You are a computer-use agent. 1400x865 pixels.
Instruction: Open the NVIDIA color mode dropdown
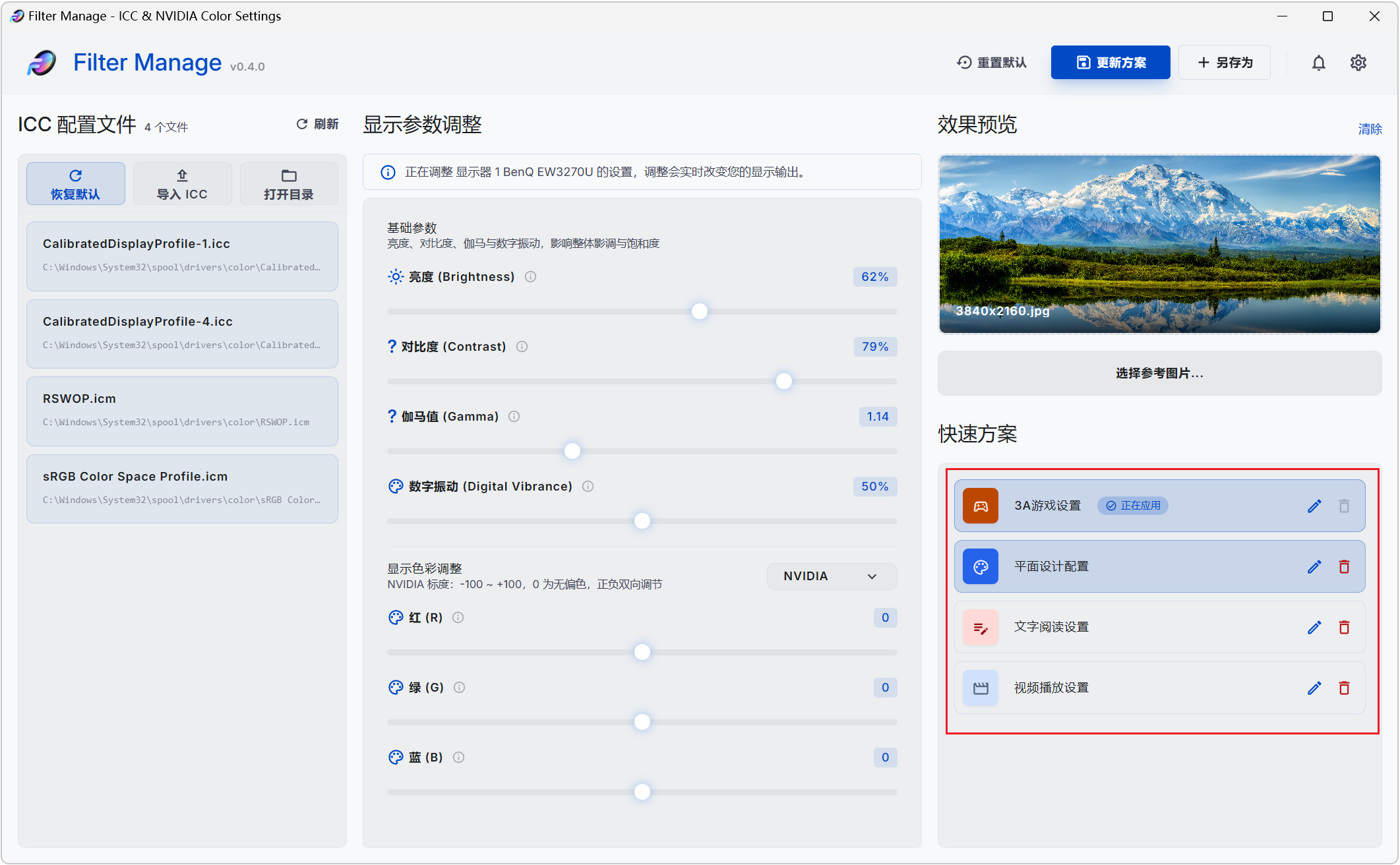point(832,576)
